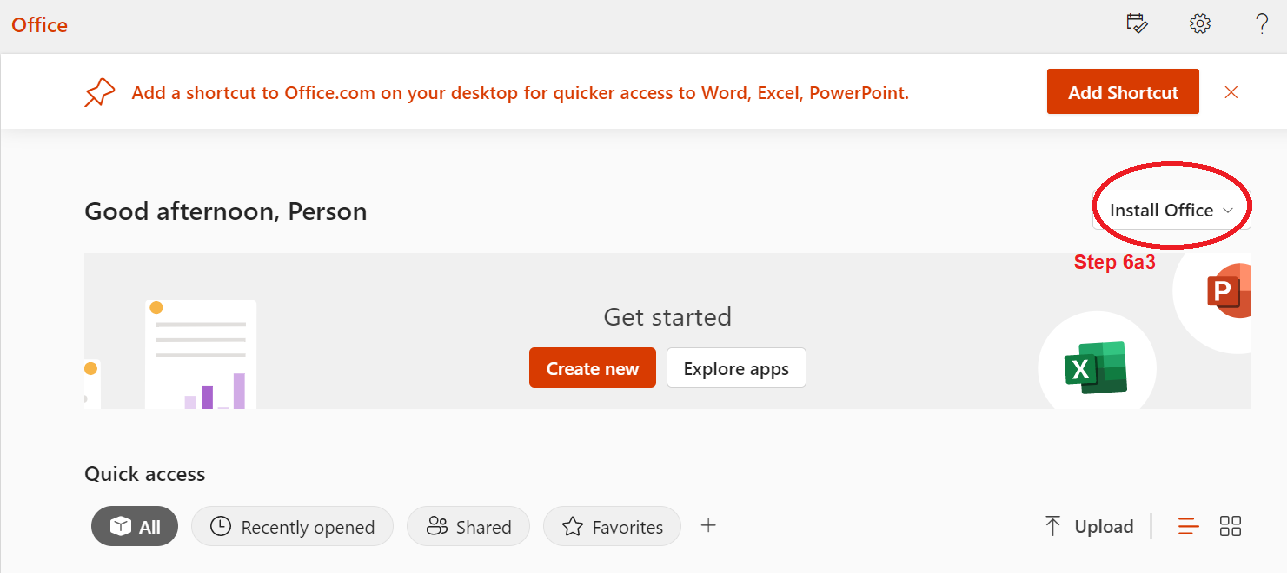Expand the Install Office dropdown
1287x574 pixels.
(1171, 210)
